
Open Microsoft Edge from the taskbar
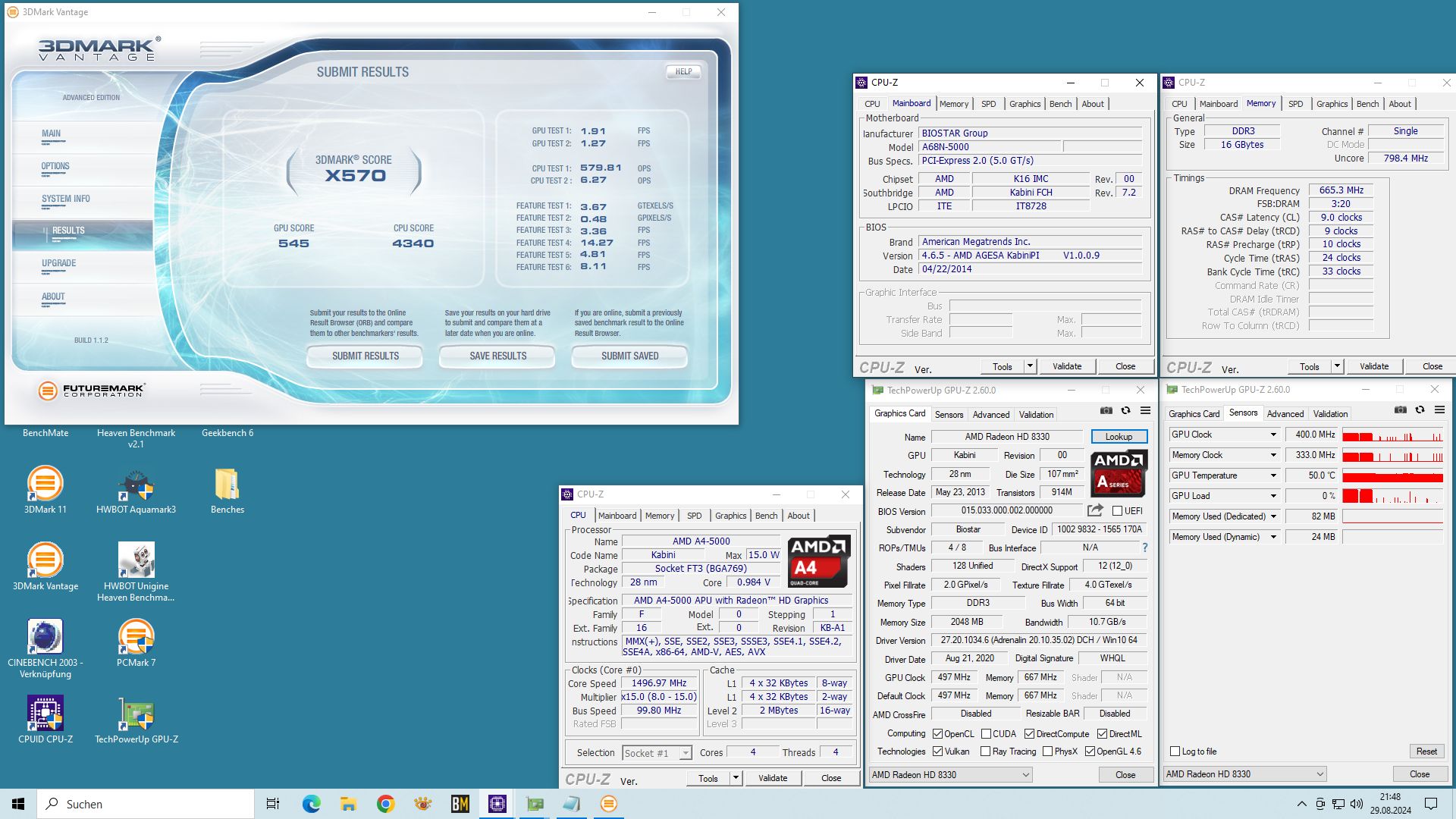(x=311, y=804)
